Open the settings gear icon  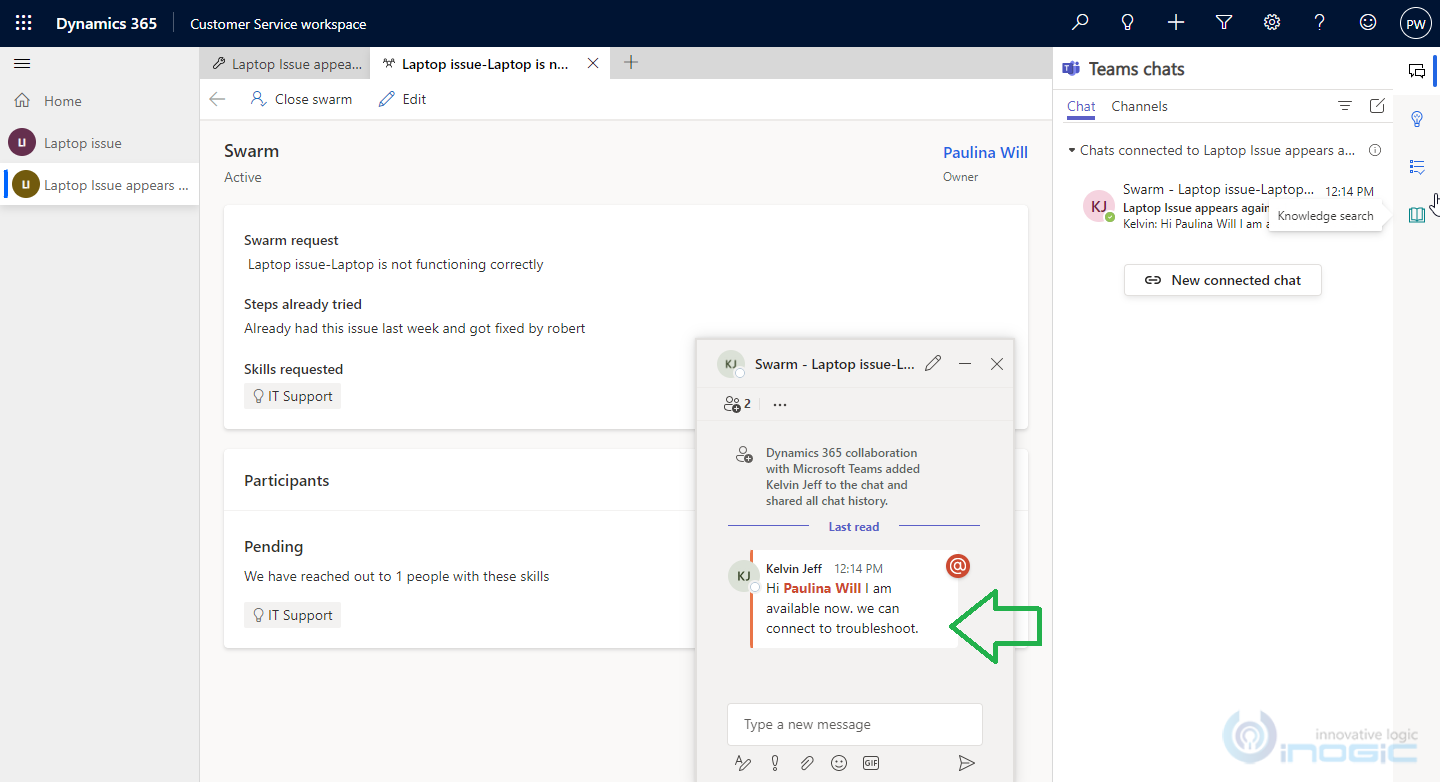pyautogui.click(x=1272, y=23)
